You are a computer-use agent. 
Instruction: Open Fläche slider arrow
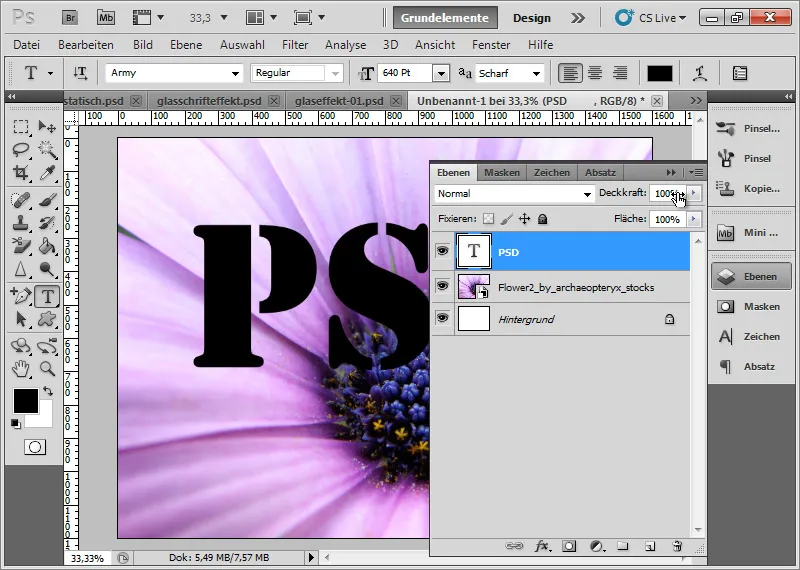point(693,219)
